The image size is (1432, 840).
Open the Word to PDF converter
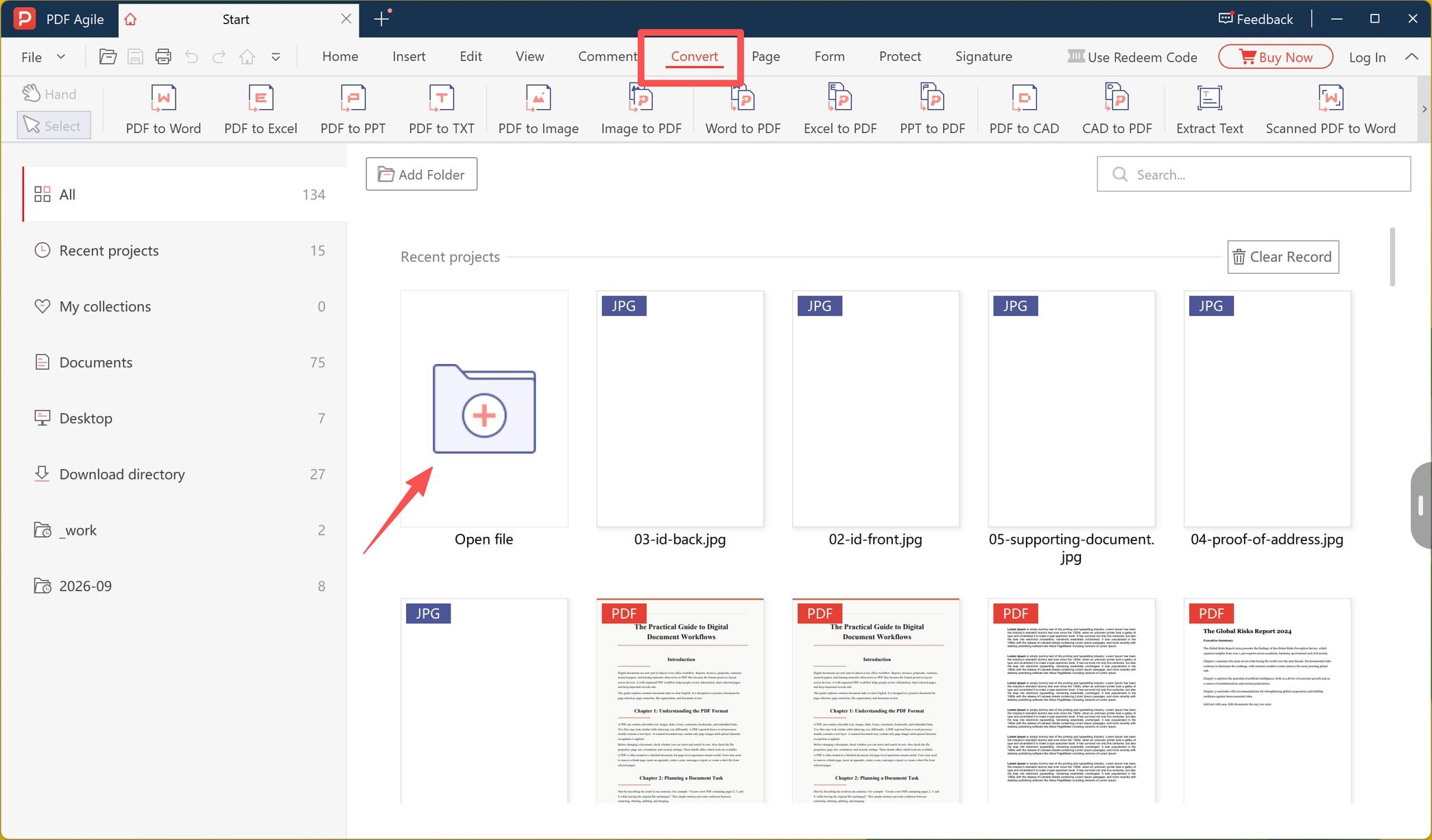click(x=743, y=110)
